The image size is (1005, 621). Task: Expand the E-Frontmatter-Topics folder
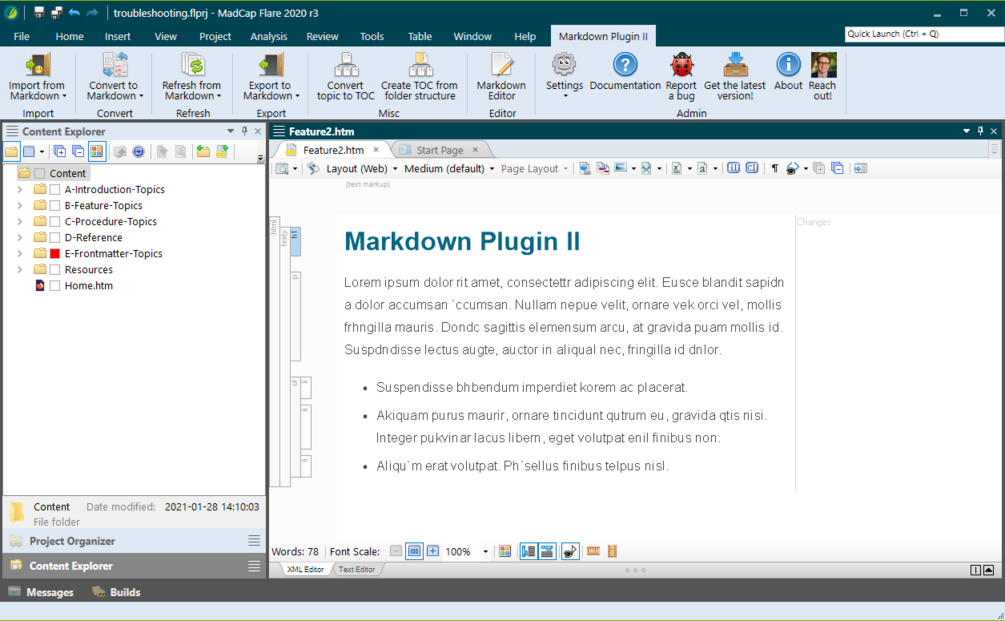click(x=19, y=254)
